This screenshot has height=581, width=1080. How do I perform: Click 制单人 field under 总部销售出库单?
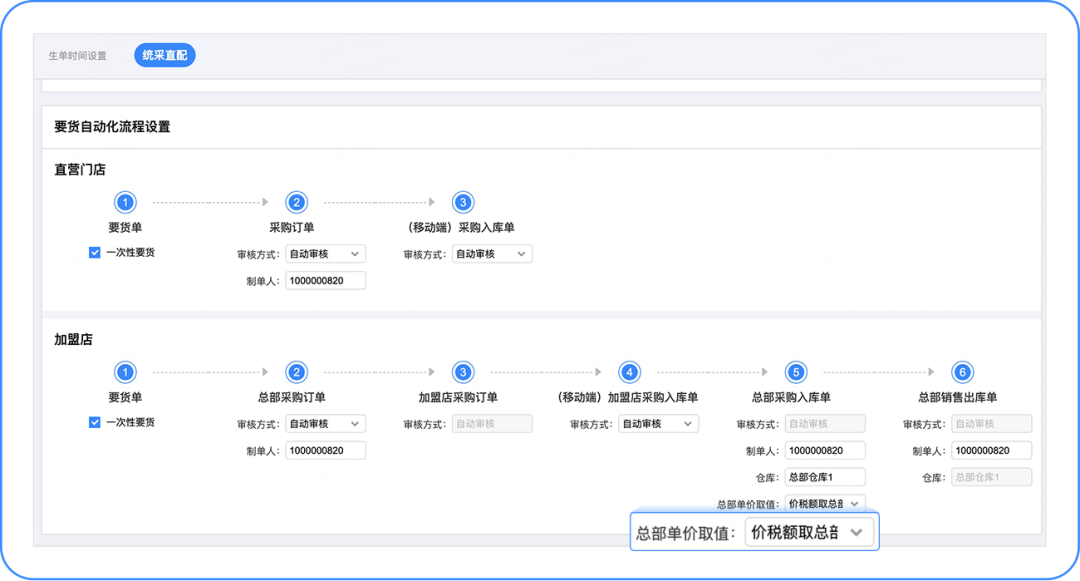991,451
